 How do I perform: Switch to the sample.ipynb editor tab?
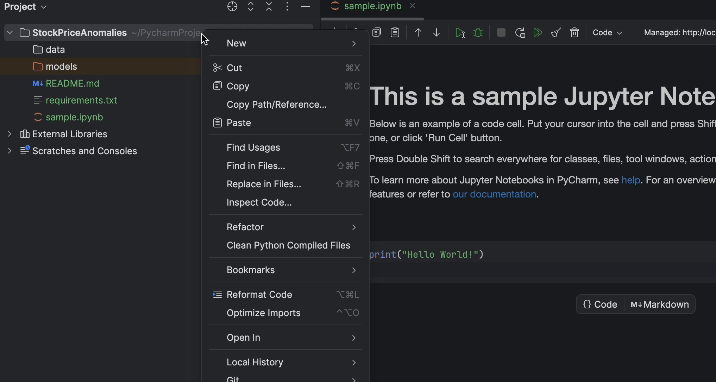click(x=373, y=6)
